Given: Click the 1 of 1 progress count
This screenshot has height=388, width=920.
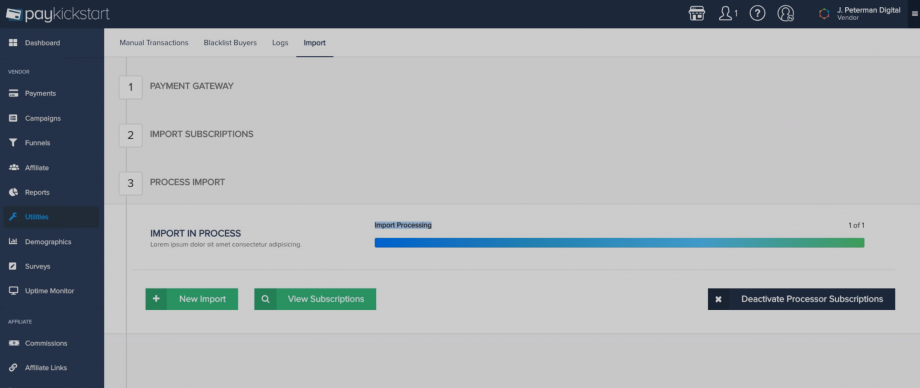Looking at the screenshot, I should pos(856,225).
